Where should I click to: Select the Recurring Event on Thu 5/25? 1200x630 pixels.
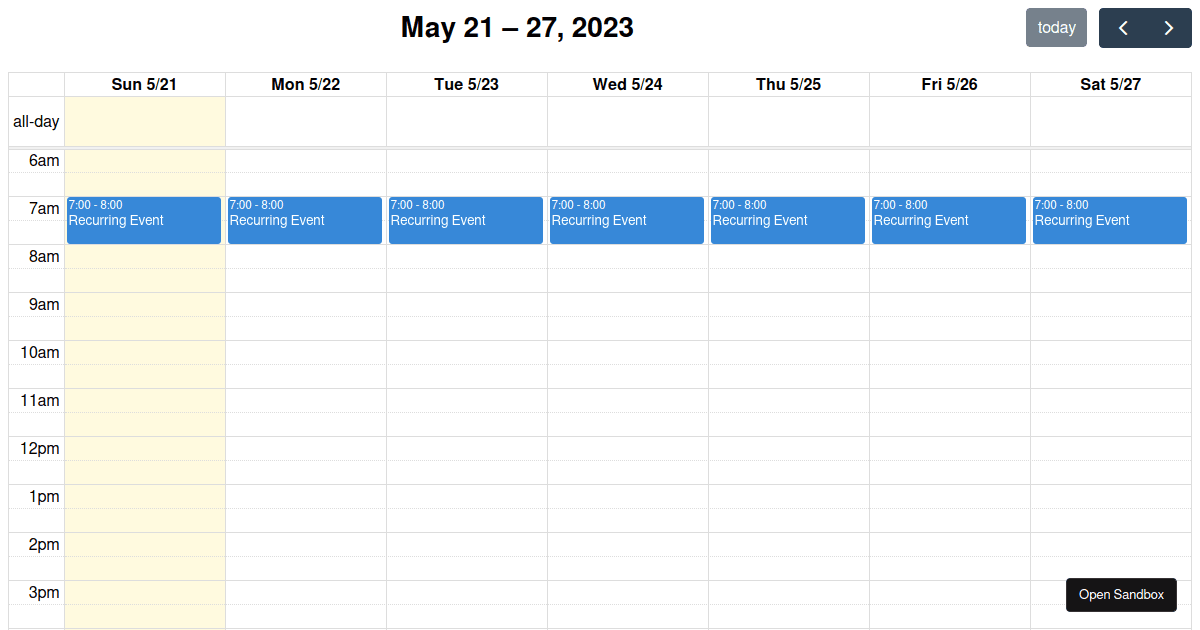pyautogui.click(x=787, y=220)
